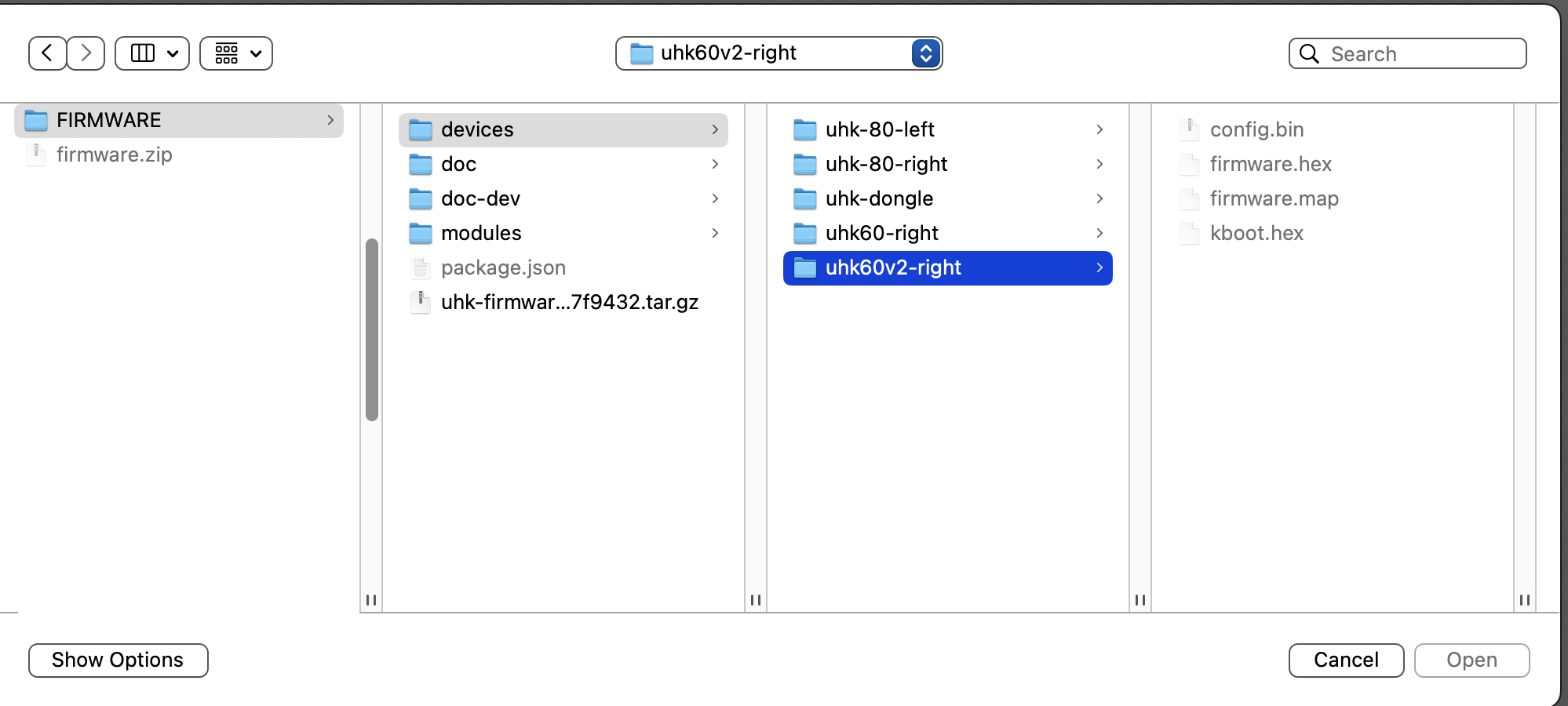Click the first column vertical scrollbar

click(372, 329)
